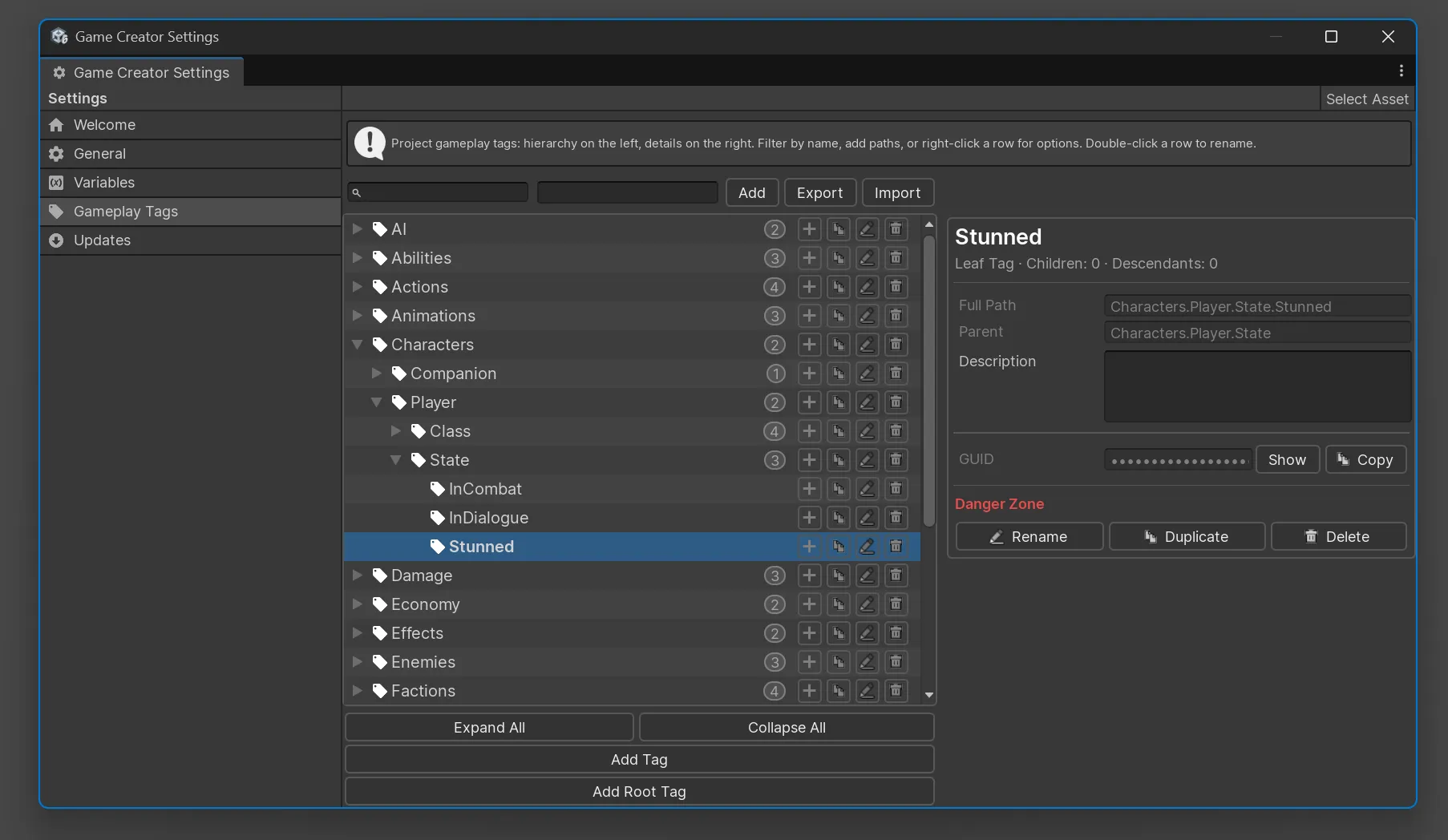Expand the Damage tag group
Image resolution: width=1448 pixels, height=840 pixels.
(358, 575)
